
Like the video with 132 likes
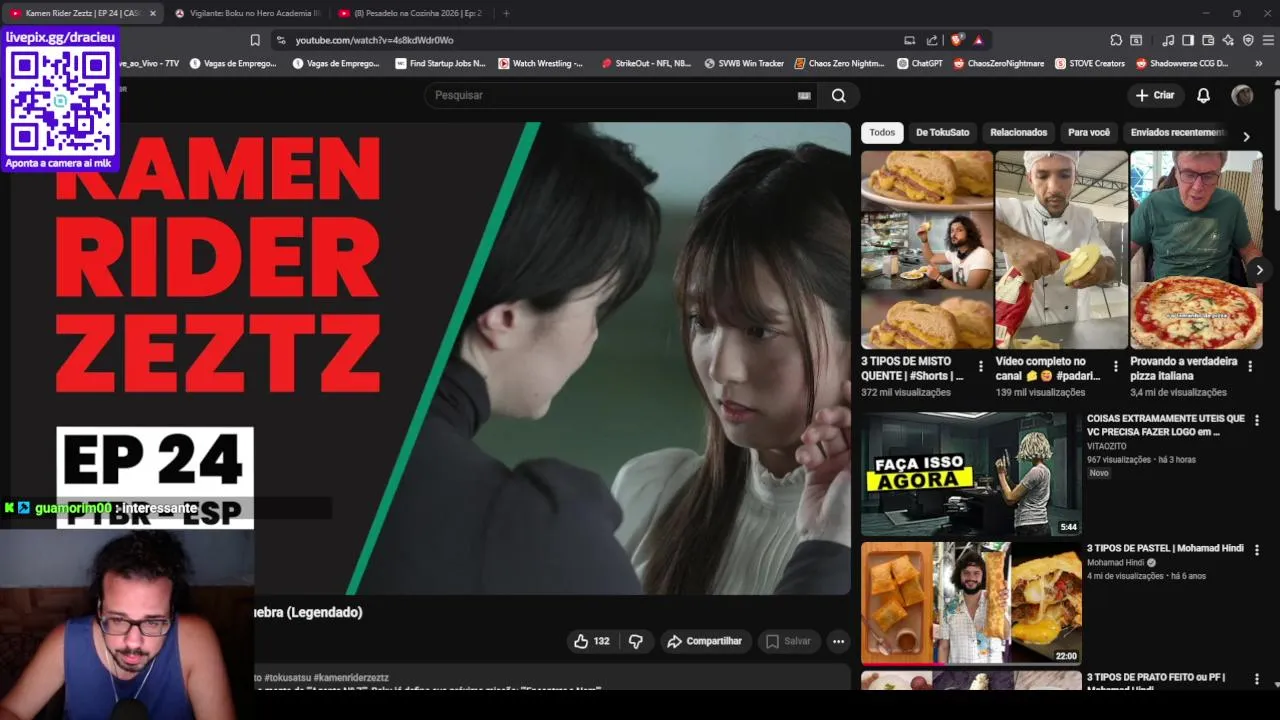pyautogui.click(x=591, y=641)
